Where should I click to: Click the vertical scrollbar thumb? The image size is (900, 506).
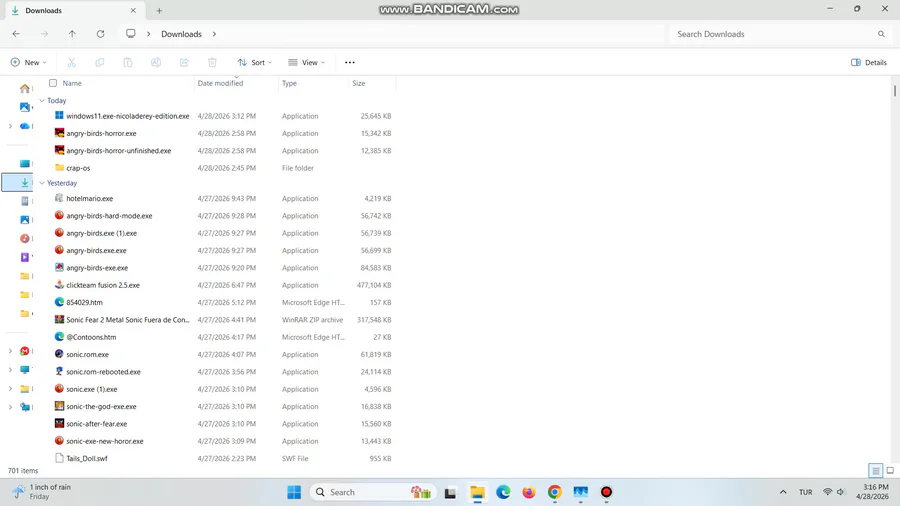pyautogui.click(x=894, y=90)
